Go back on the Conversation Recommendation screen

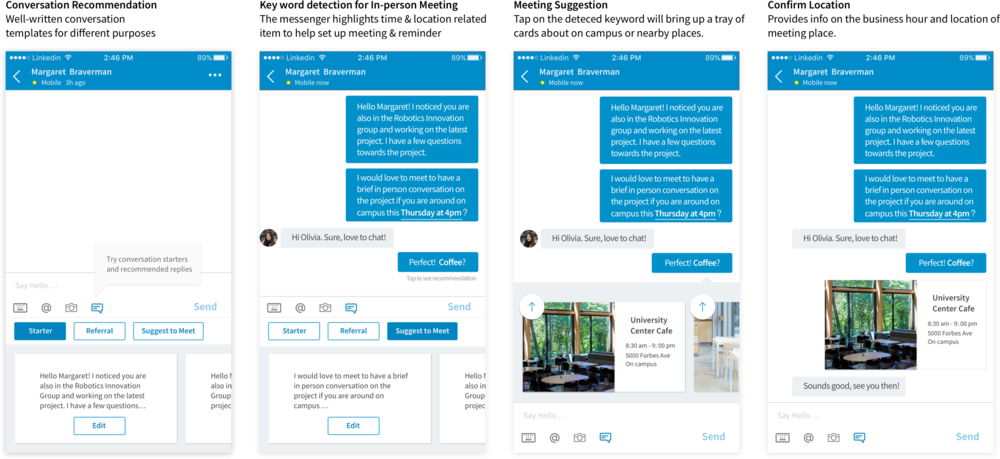click(x=17, y=77)
